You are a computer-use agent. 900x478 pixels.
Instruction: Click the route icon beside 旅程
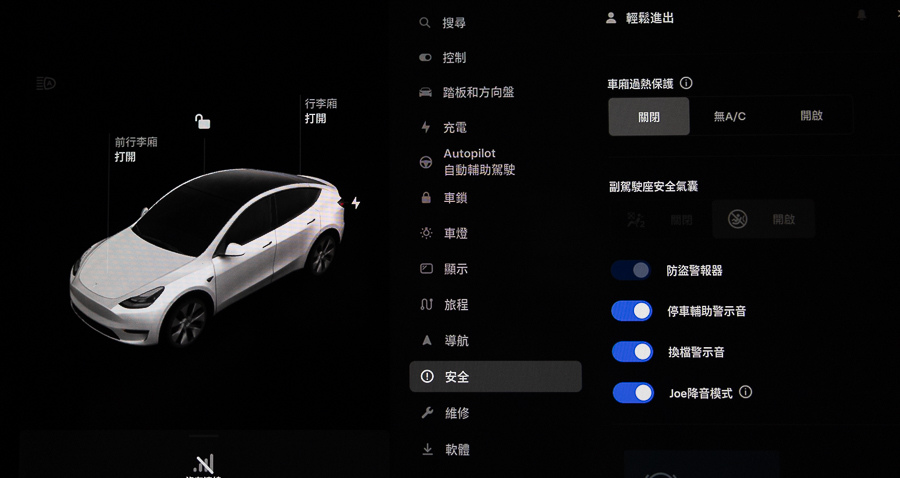point(426,305)
